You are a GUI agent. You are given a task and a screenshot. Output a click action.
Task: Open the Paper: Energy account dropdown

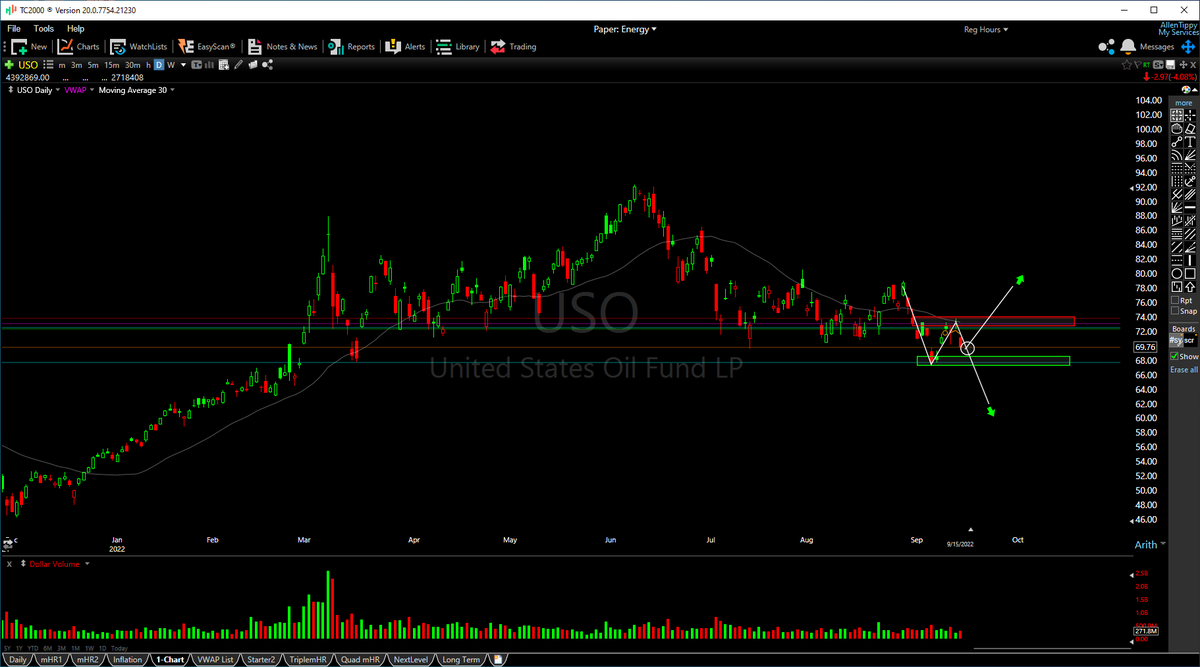(625, 29)
